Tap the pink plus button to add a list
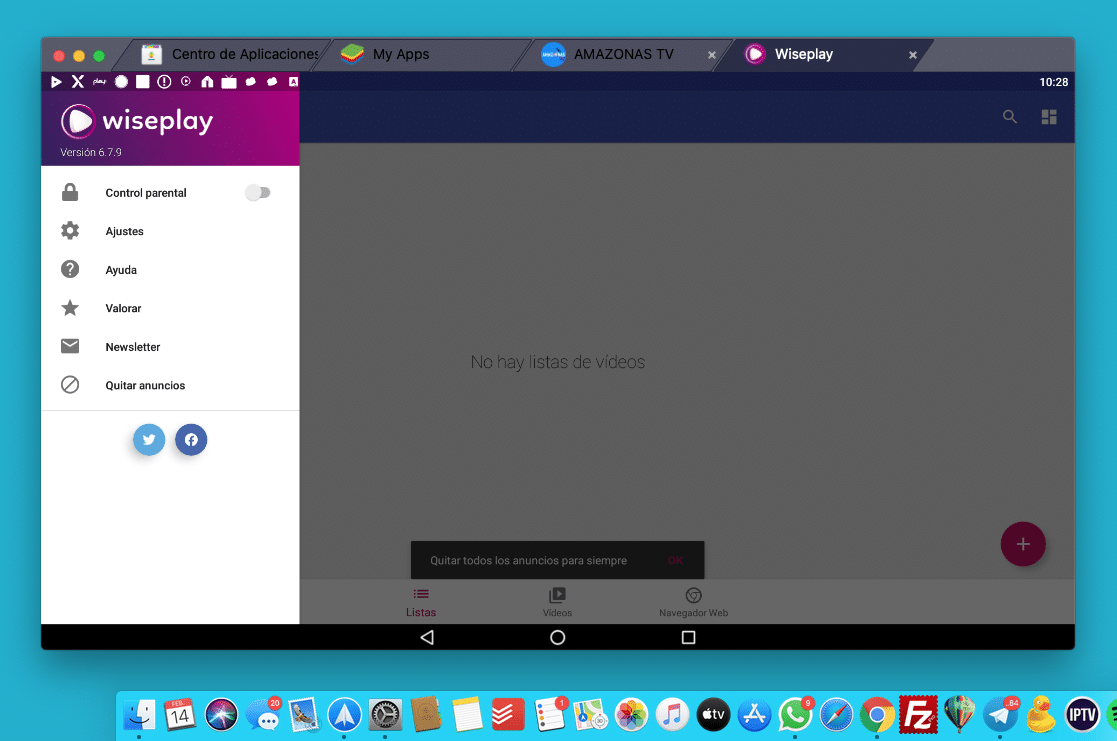This screenshot has width=1117, height=741. coord(1022,544)
